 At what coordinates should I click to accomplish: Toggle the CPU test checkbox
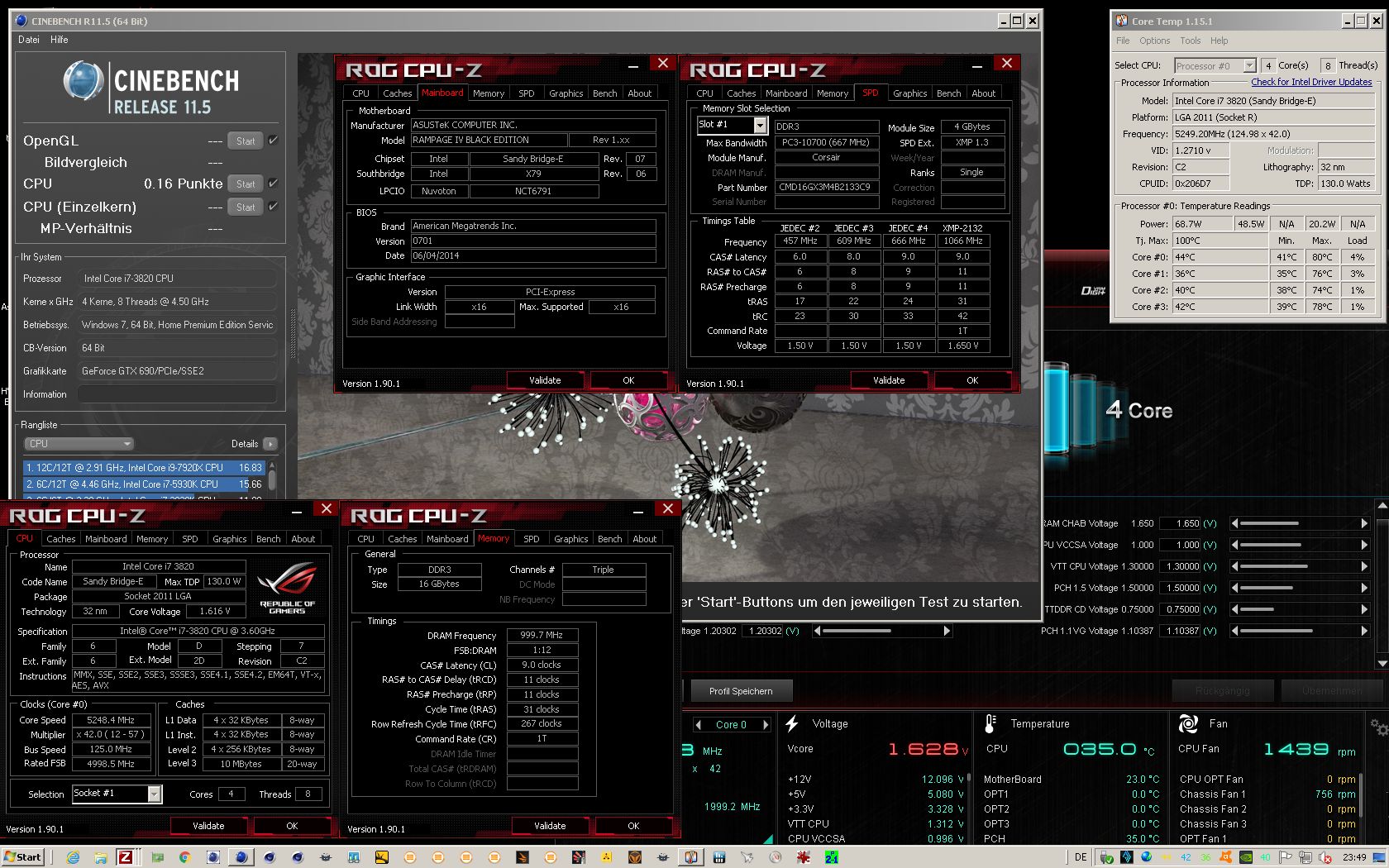click(273, 184)
